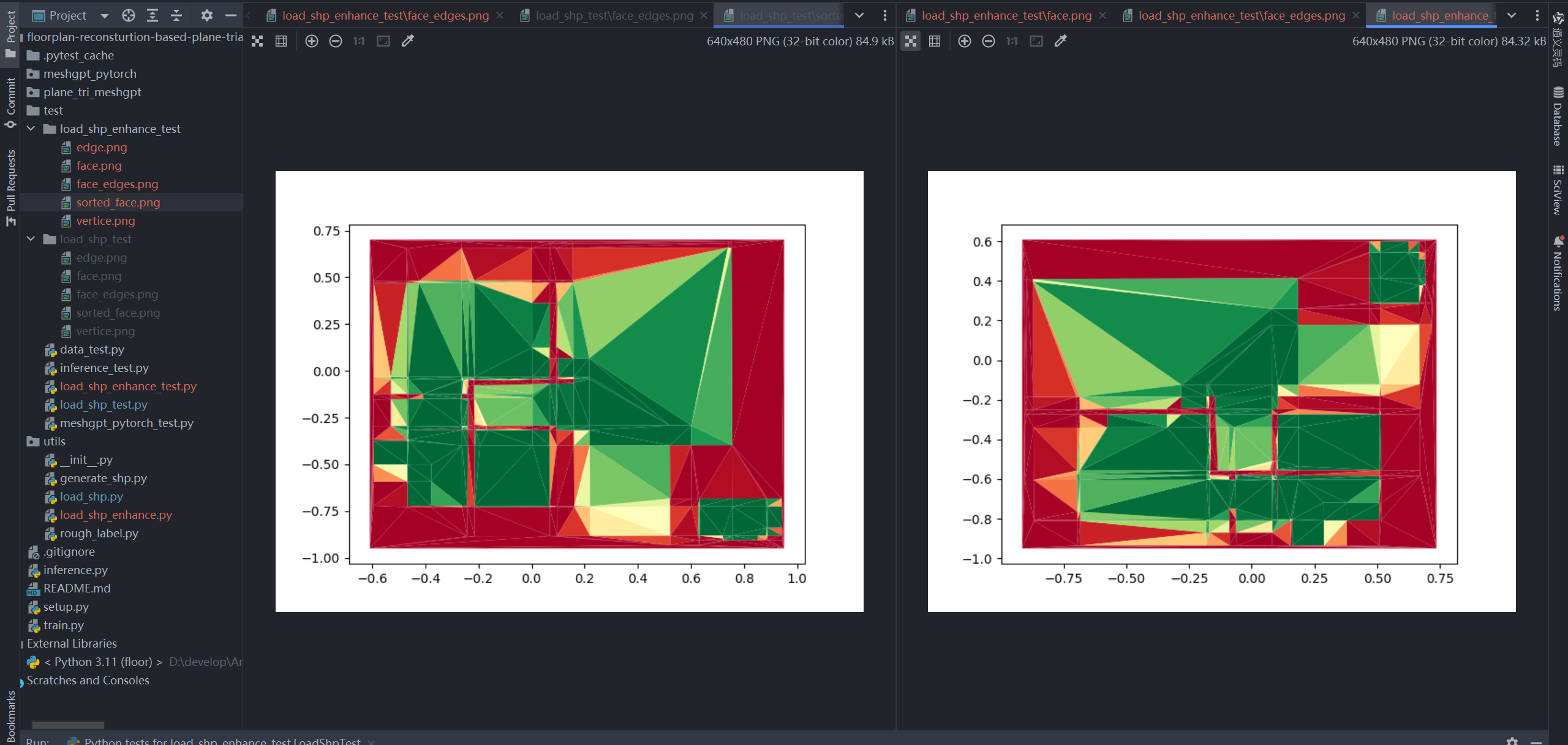Fit right image to window
The image size is (1568, 745).
[1036, 41]
